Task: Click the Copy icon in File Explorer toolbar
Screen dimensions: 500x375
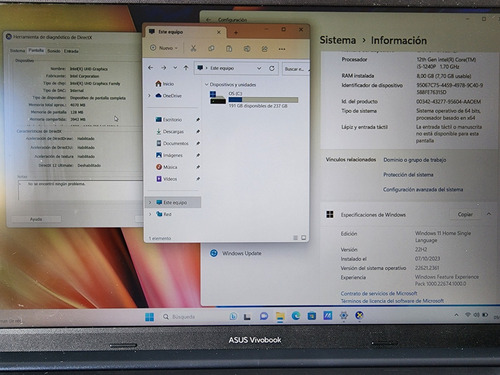Action: pos(211,49)
